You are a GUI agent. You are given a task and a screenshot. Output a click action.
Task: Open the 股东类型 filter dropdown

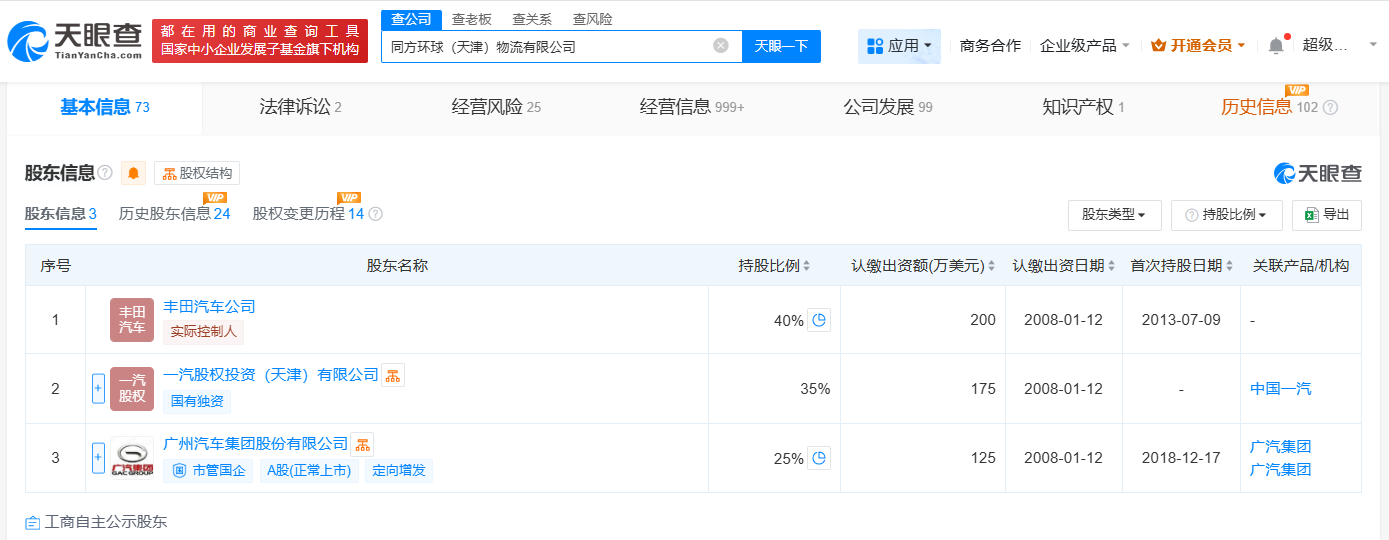1114,215
